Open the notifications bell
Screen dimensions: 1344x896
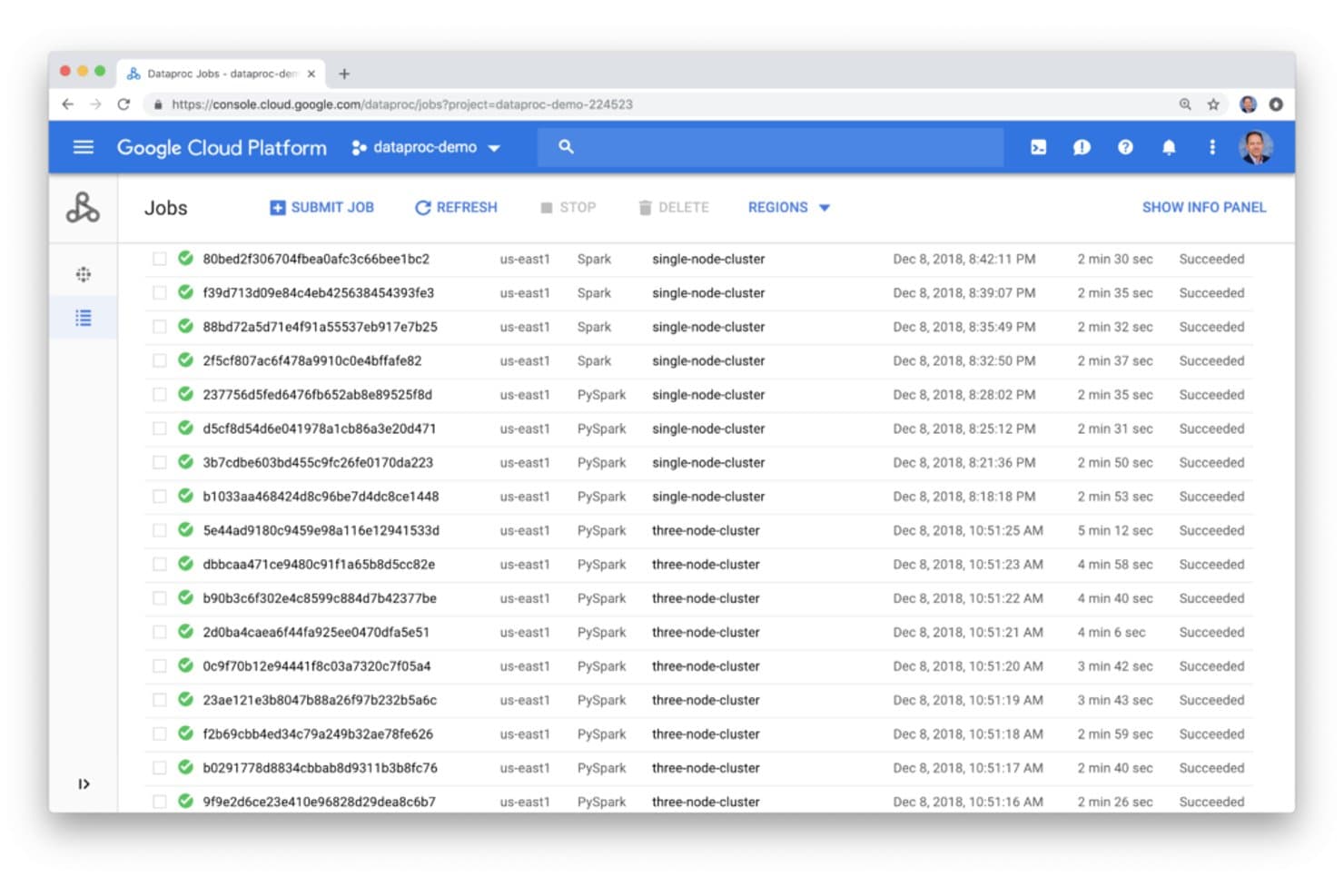1169,147
